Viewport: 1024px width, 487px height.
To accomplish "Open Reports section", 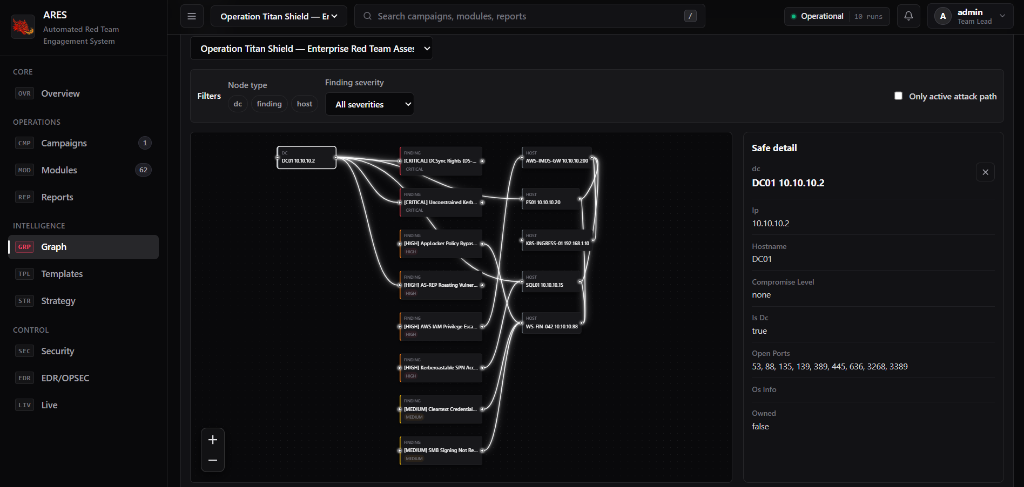I will (84, 197).
